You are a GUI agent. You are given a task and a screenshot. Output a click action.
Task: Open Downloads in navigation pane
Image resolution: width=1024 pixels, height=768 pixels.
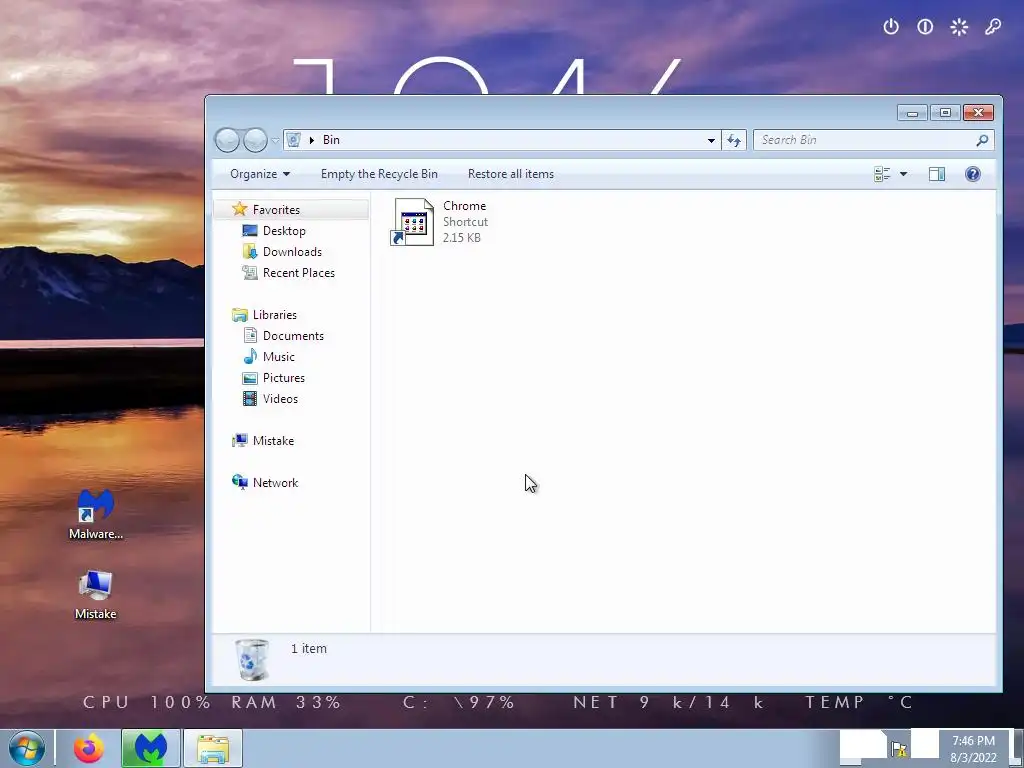(292, 251)
